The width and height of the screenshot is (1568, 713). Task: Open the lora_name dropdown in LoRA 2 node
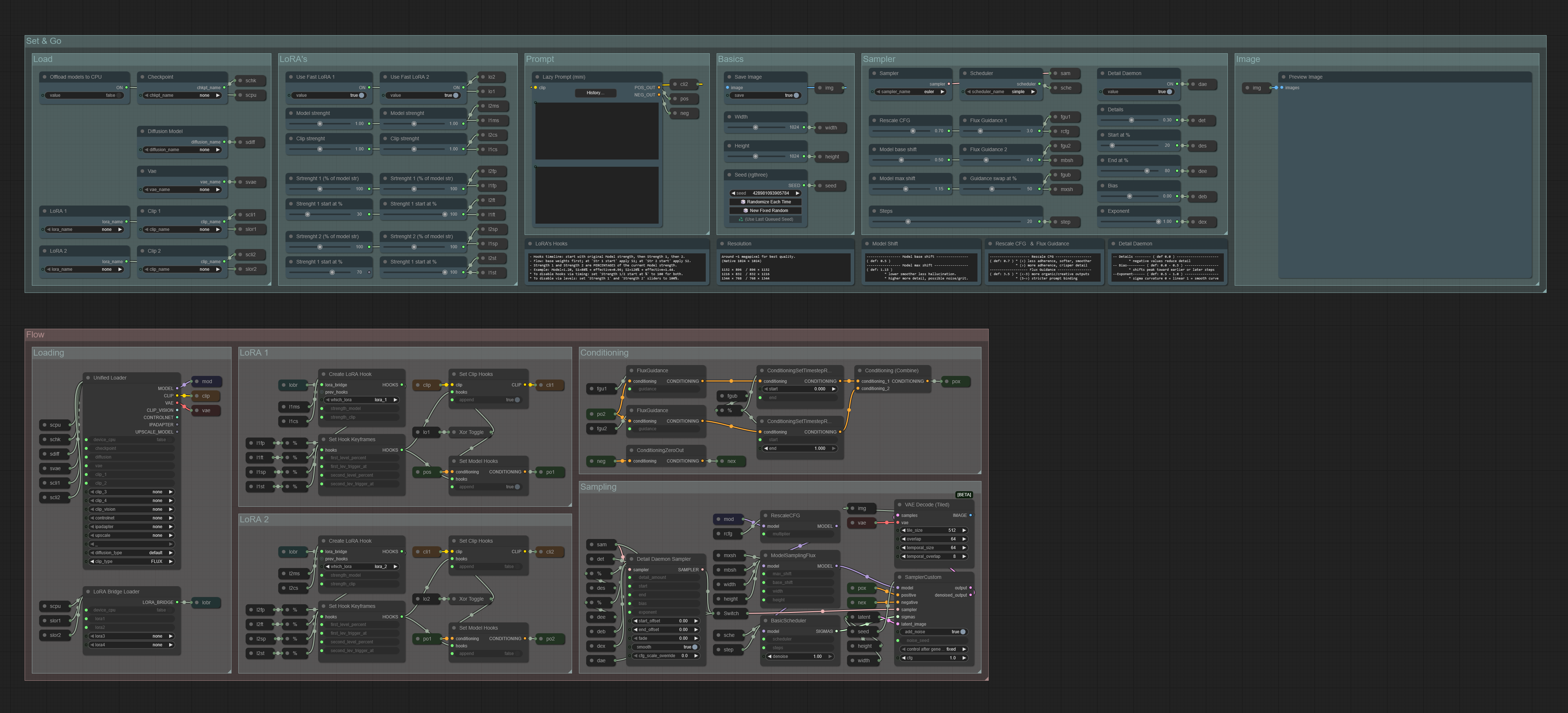[85, 270]
